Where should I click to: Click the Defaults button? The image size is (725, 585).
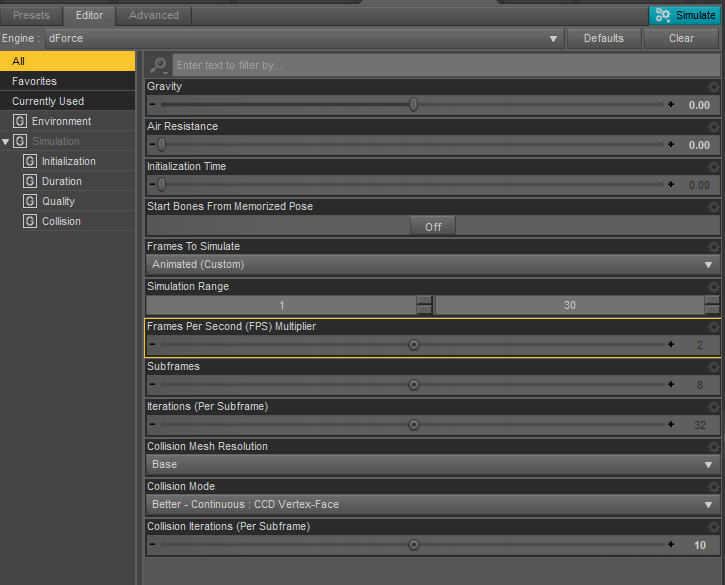(604, 38)
